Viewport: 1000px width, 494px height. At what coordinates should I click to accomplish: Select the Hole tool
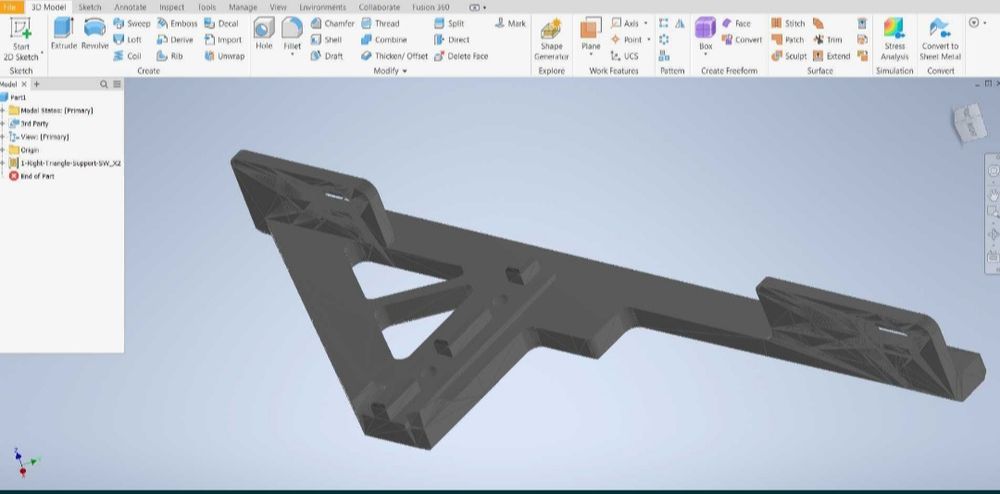(264, 34)
